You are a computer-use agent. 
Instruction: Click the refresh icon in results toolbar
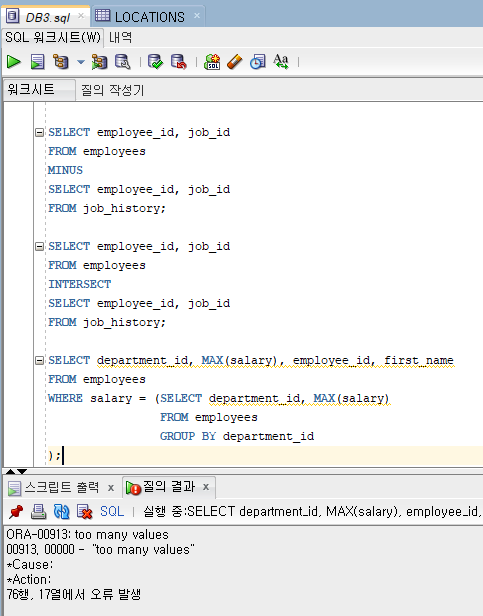tap(62, 512)
